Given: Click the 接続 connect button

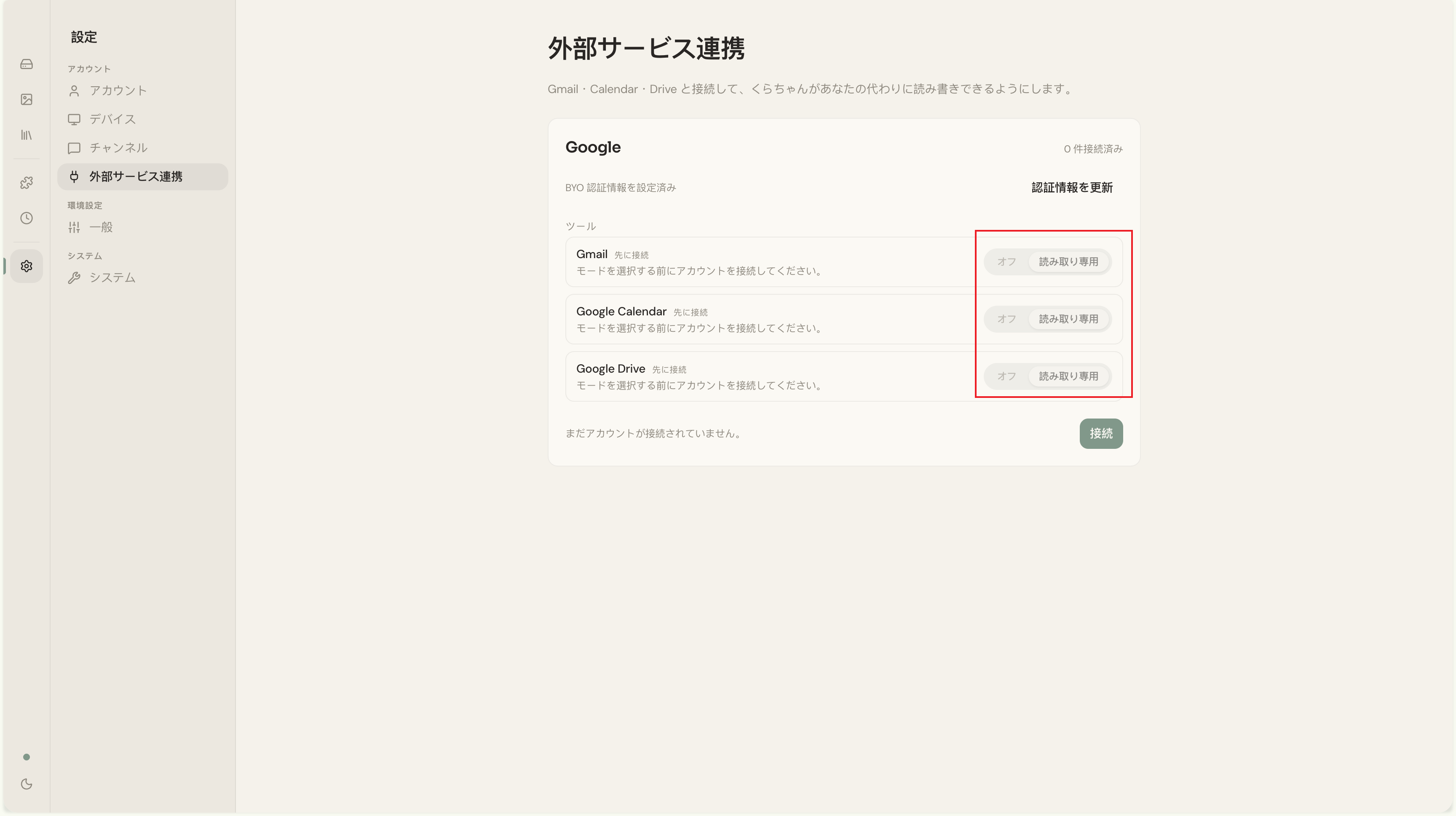Looking at the screenshot, I should coord(1100,434).
